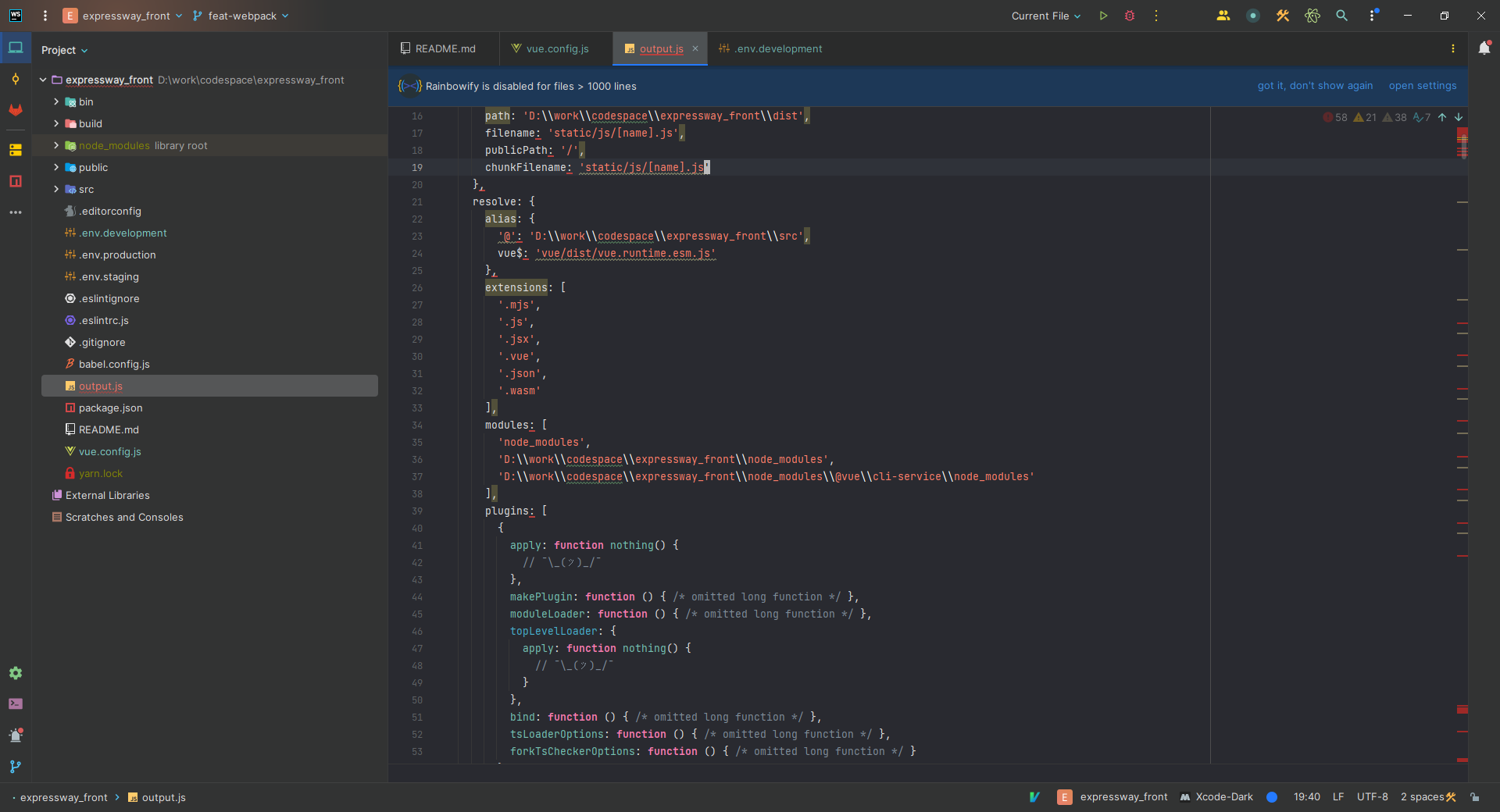Open the Git tool window icon
The image size is (1500, 812).
pos(16,767)
